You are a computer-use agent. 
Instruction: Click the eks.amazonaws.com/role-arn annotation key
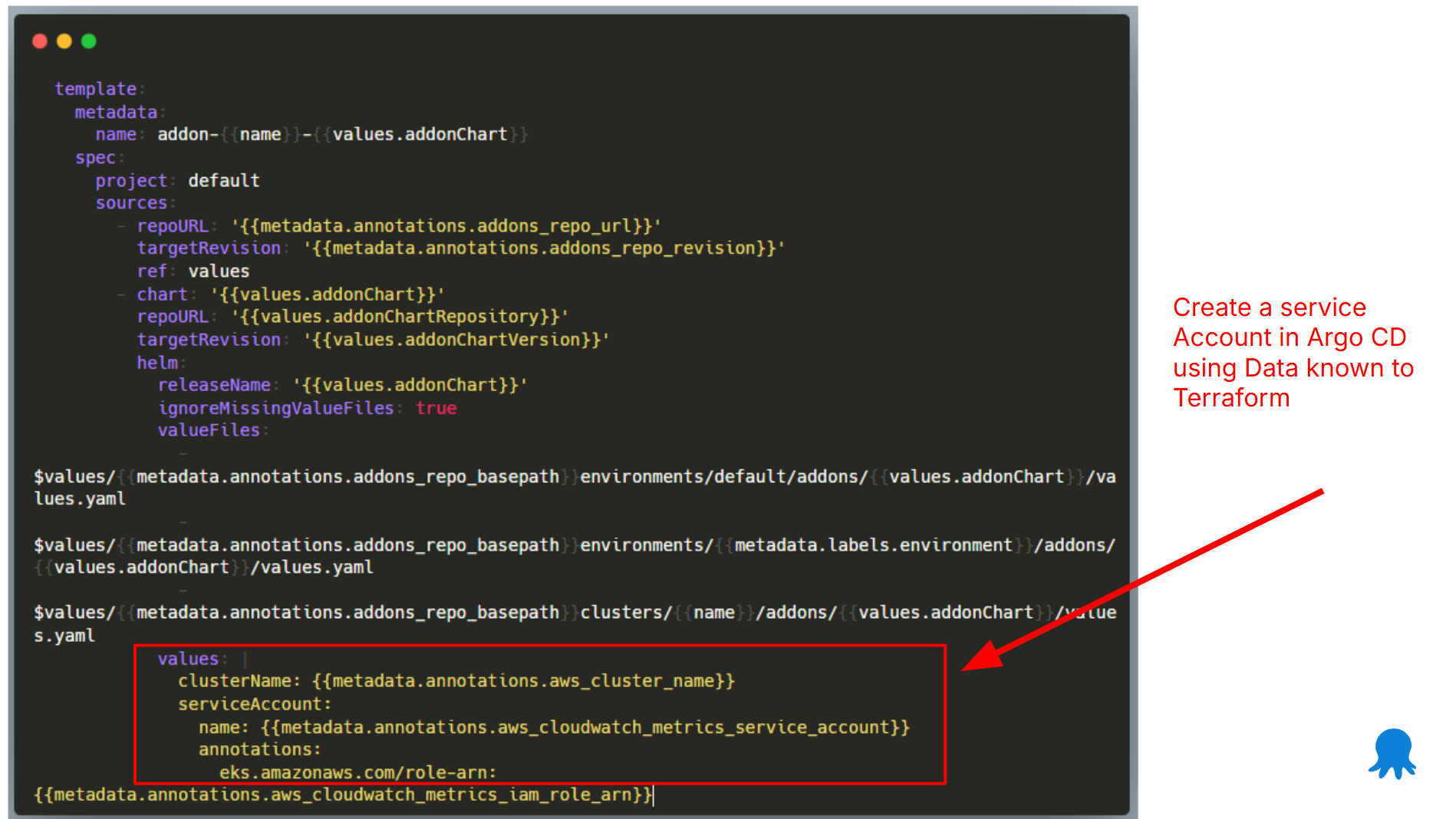coord(355,772)
